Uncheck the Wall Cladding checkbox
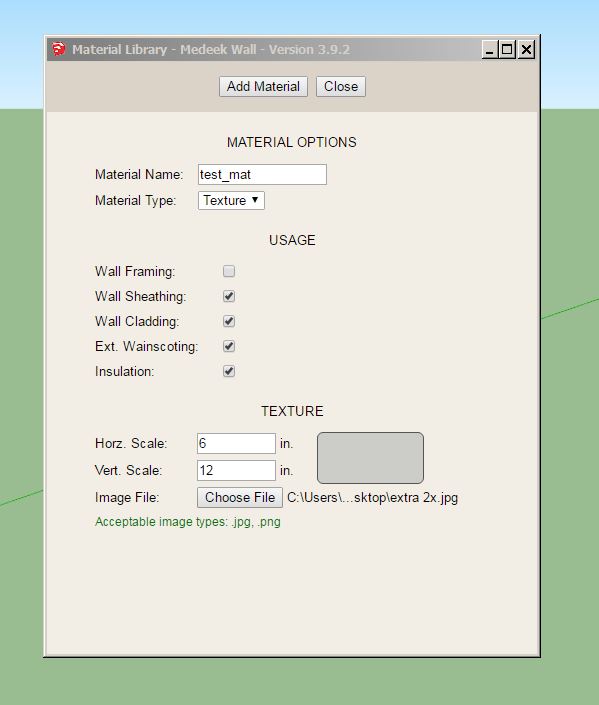This screenshot has width=599, height=705. point(229,321)
